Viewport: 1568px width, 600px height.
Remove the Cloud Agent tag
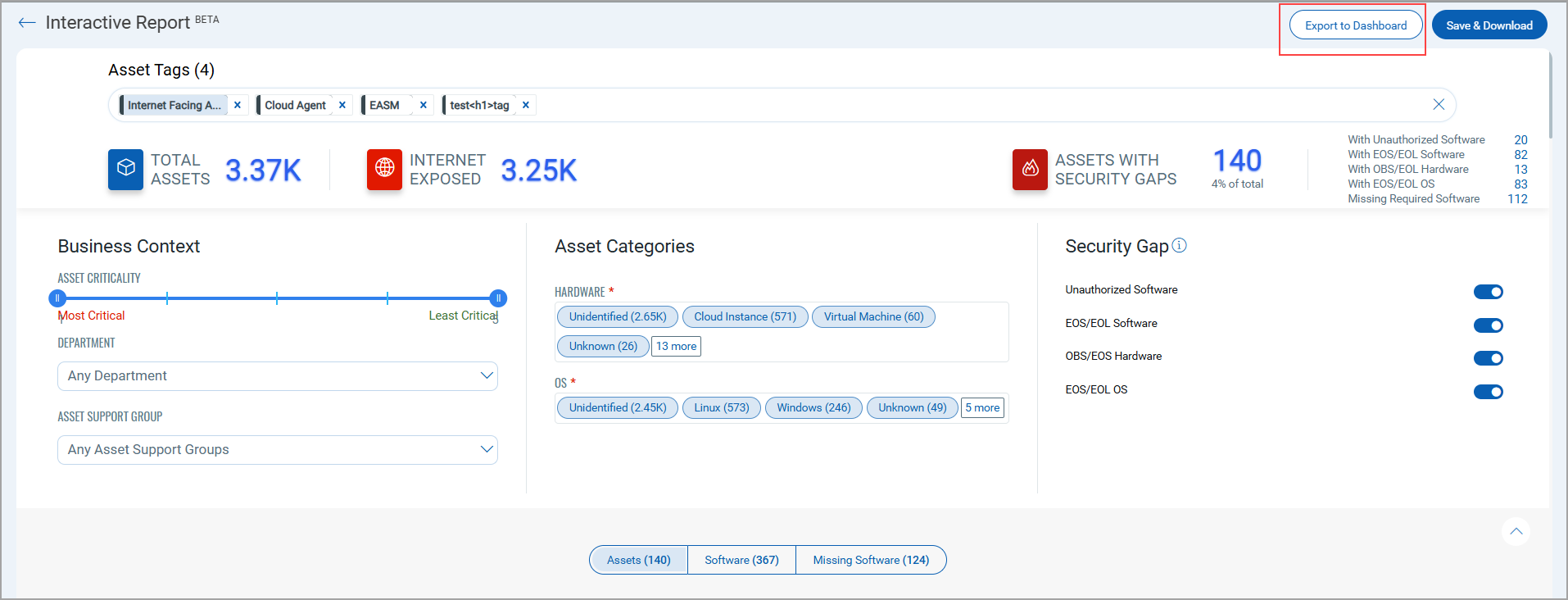tap(342, 105)
